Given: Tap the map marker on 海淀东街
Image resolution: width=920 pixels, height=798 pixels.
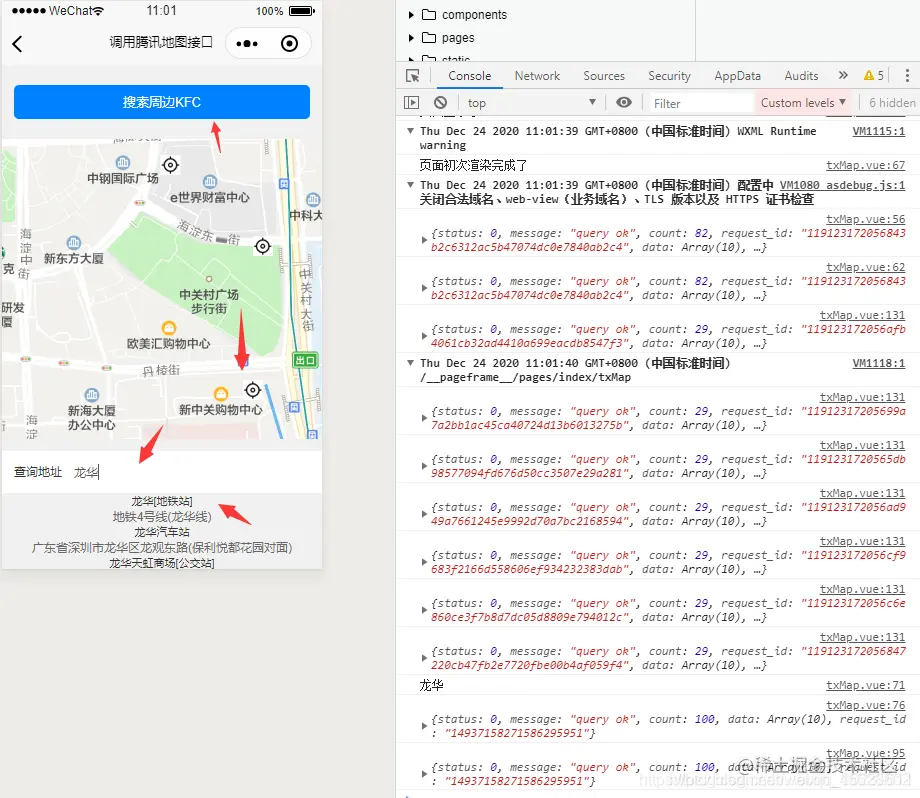Looking at the screenshot, I should pos(262,246).
